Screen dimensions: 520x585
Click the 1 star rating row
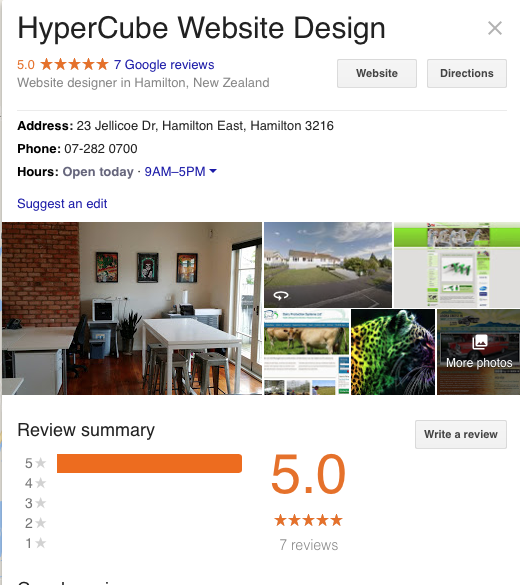(x=133, y=543)
